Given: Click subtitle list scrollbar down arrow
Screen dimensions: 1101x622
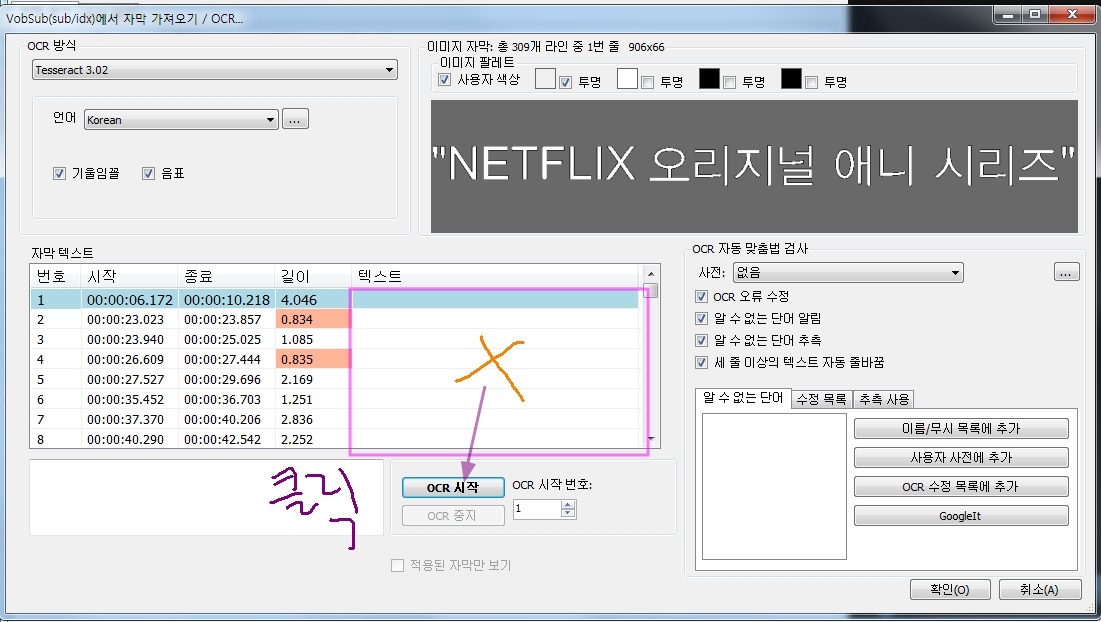Looking at the screenshot, I should (651, 439).
